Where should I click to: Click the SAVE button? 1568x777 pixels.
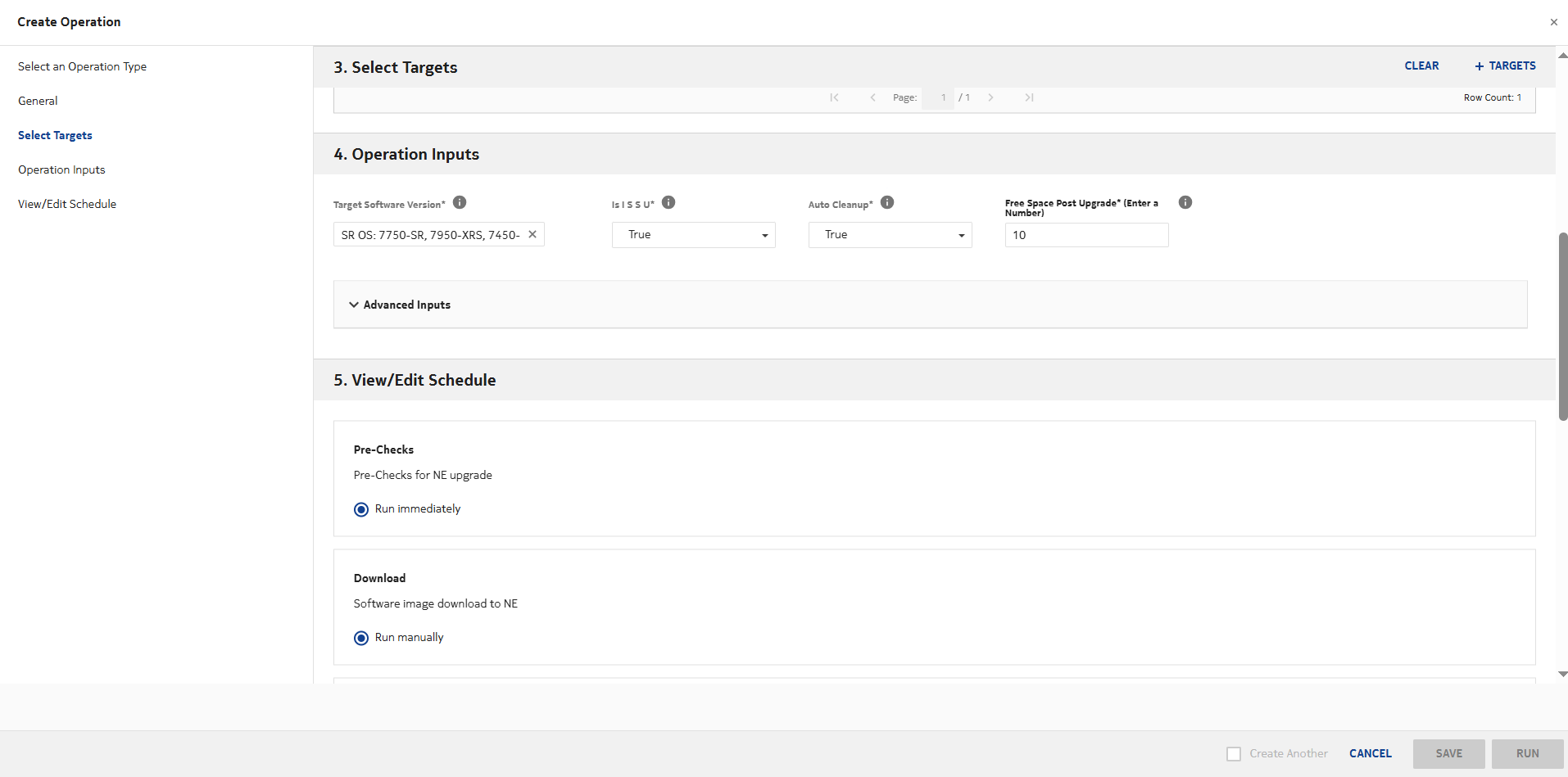tap(1448, 753)
